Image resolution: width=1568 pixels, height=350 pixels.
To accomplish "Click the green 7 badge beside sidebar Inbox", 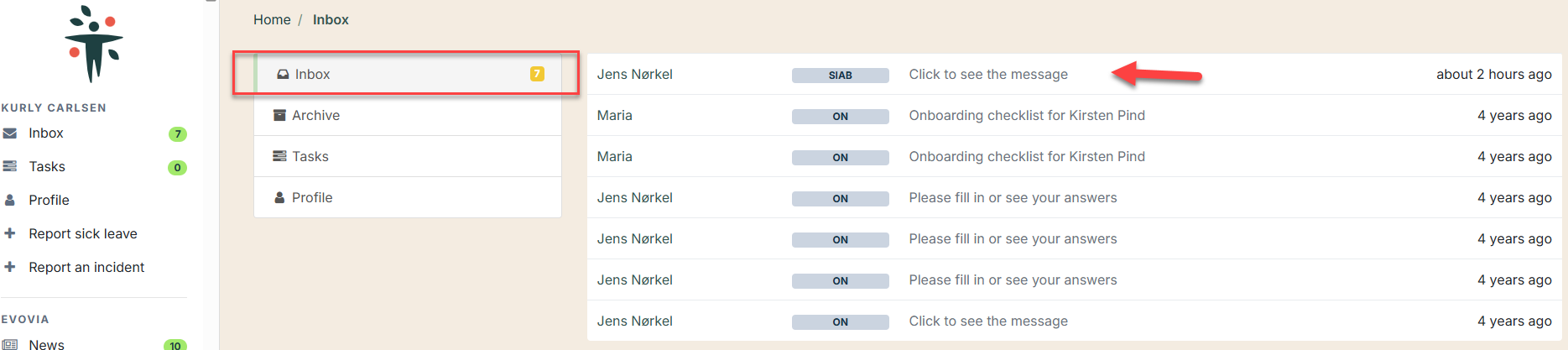I will (177, 134).
